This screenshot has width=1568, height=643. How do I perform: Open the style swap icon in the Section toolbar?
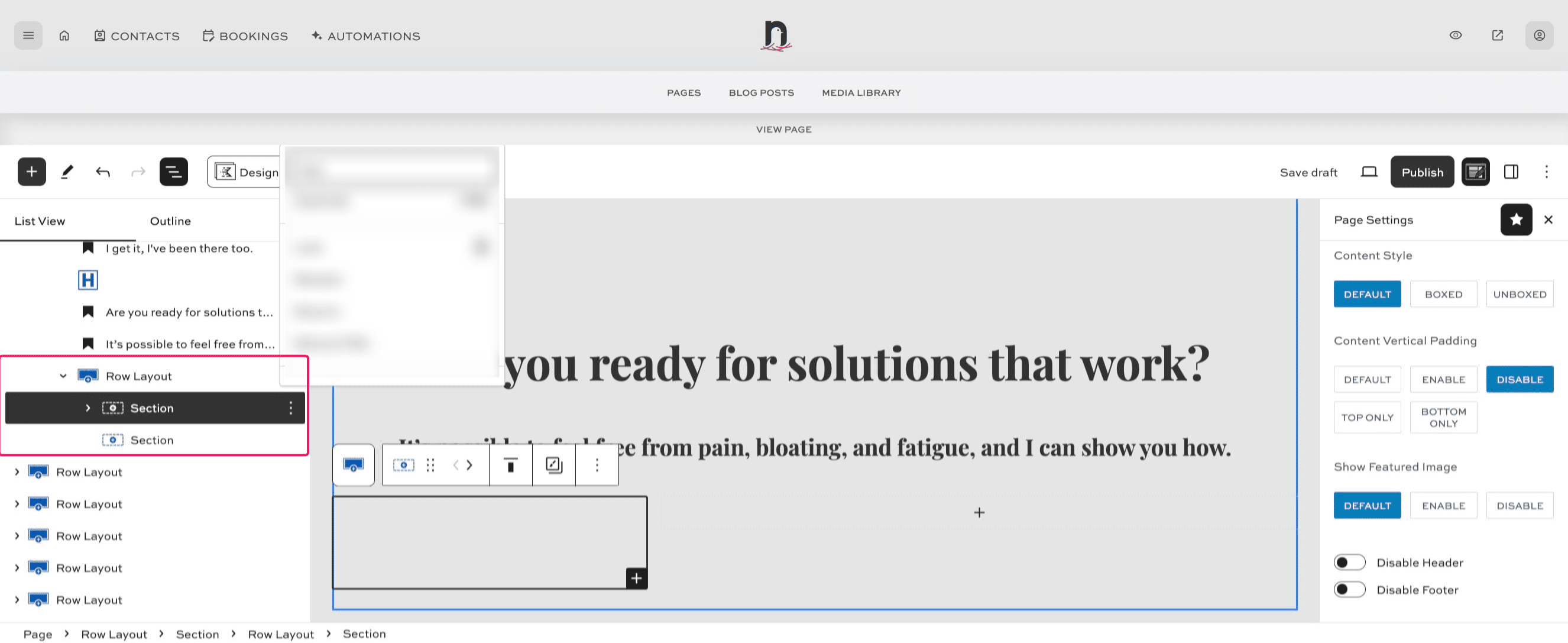pos(553,464)
